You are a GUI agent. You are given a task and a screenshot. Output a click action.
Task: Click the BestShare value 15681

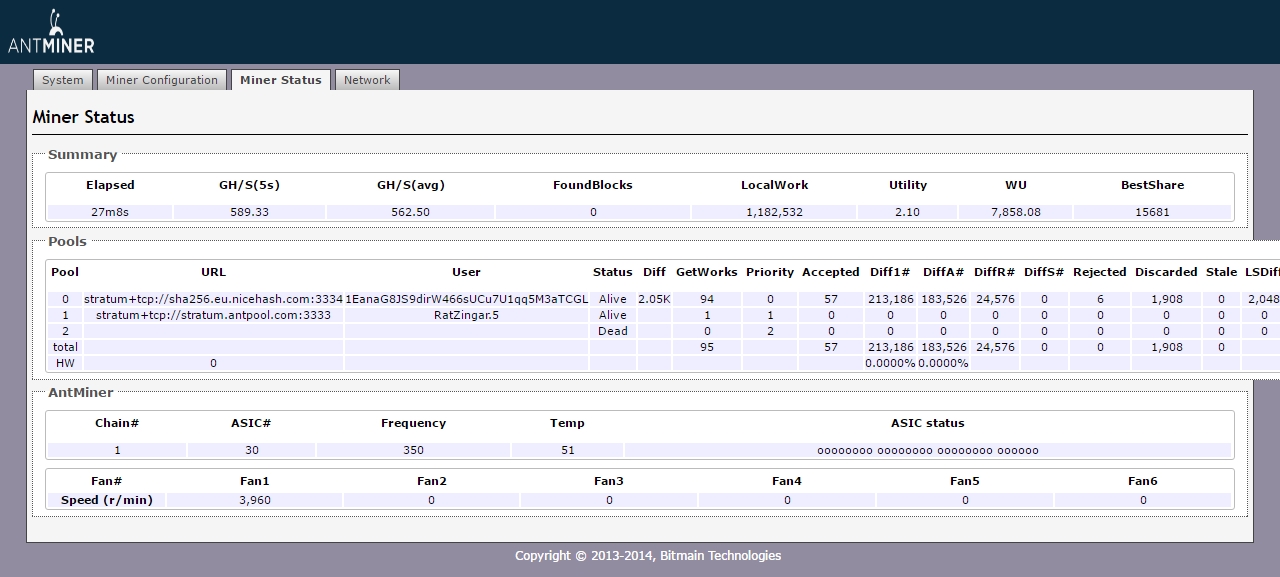click(x=1152, y=212)
